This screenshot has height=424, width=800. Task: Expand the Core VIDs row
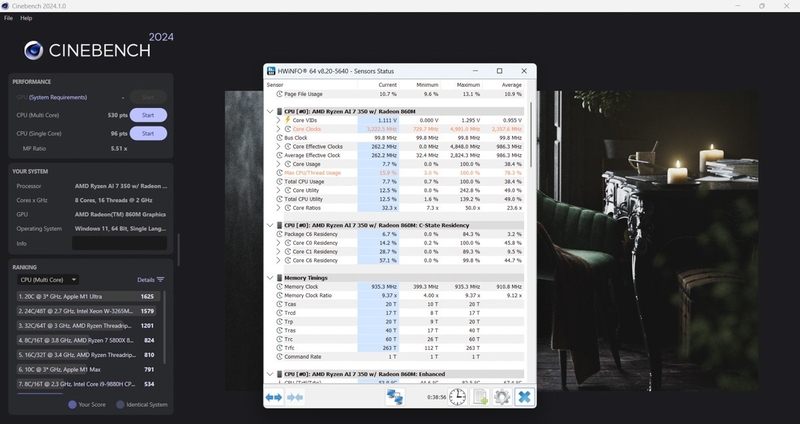point(279,120)
